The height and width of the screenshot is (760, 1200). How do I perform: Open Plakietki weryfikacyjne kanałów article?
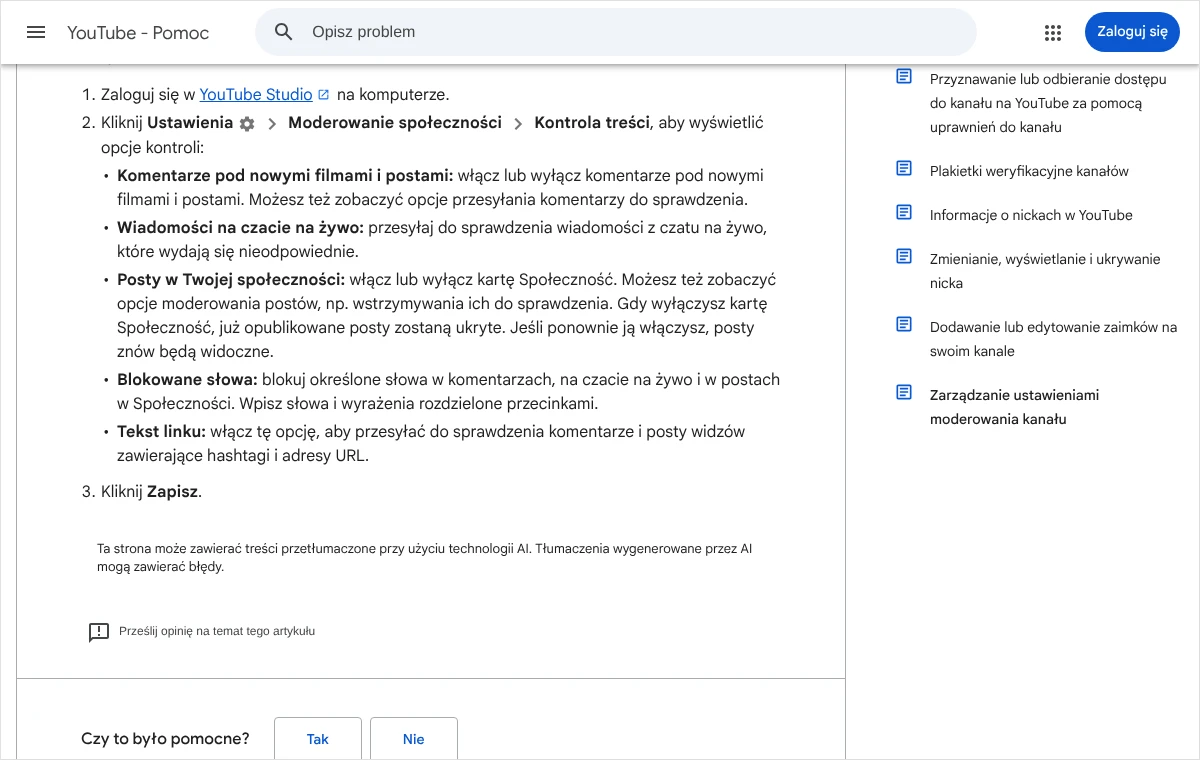click(x=1029, y=171)
